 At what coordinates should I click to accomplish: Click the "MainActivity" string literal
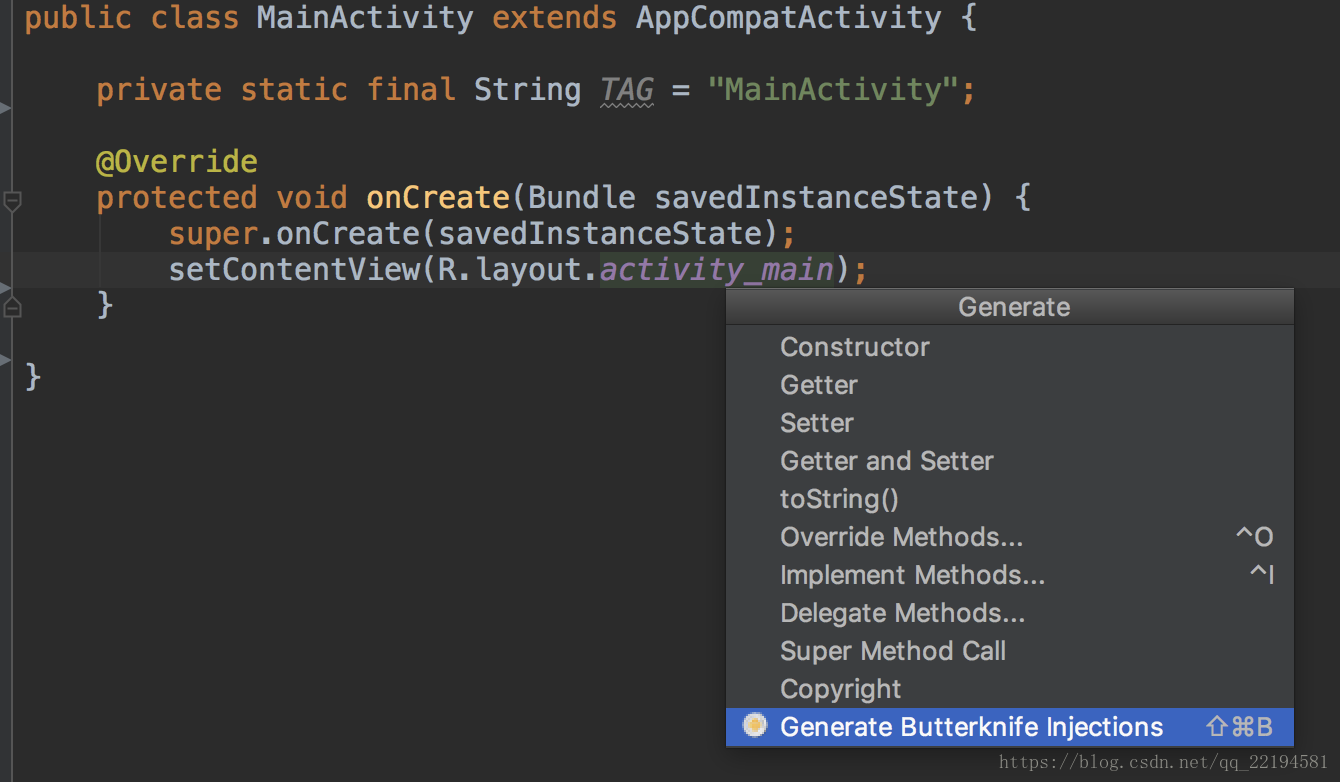833,90
